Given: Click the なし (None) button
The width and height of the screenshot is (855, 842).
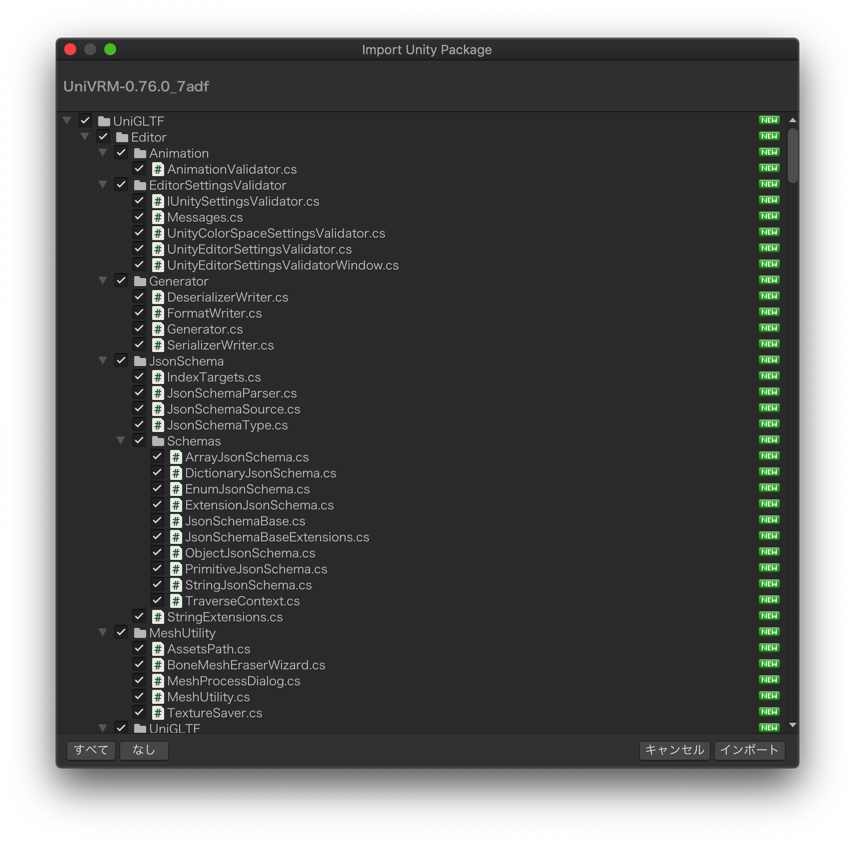Looking at the screenshot, I should tap(144, 750).
